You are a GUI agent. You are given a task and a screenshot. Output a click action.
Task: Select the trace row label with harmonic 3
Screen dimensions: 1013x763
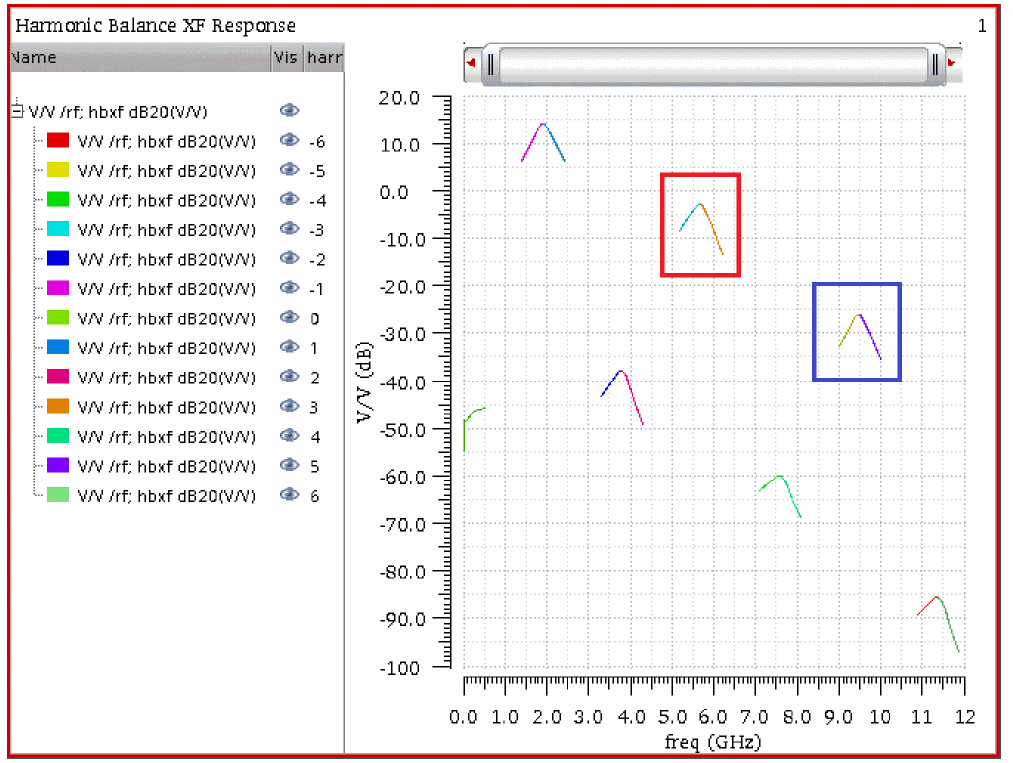point(167,408)
